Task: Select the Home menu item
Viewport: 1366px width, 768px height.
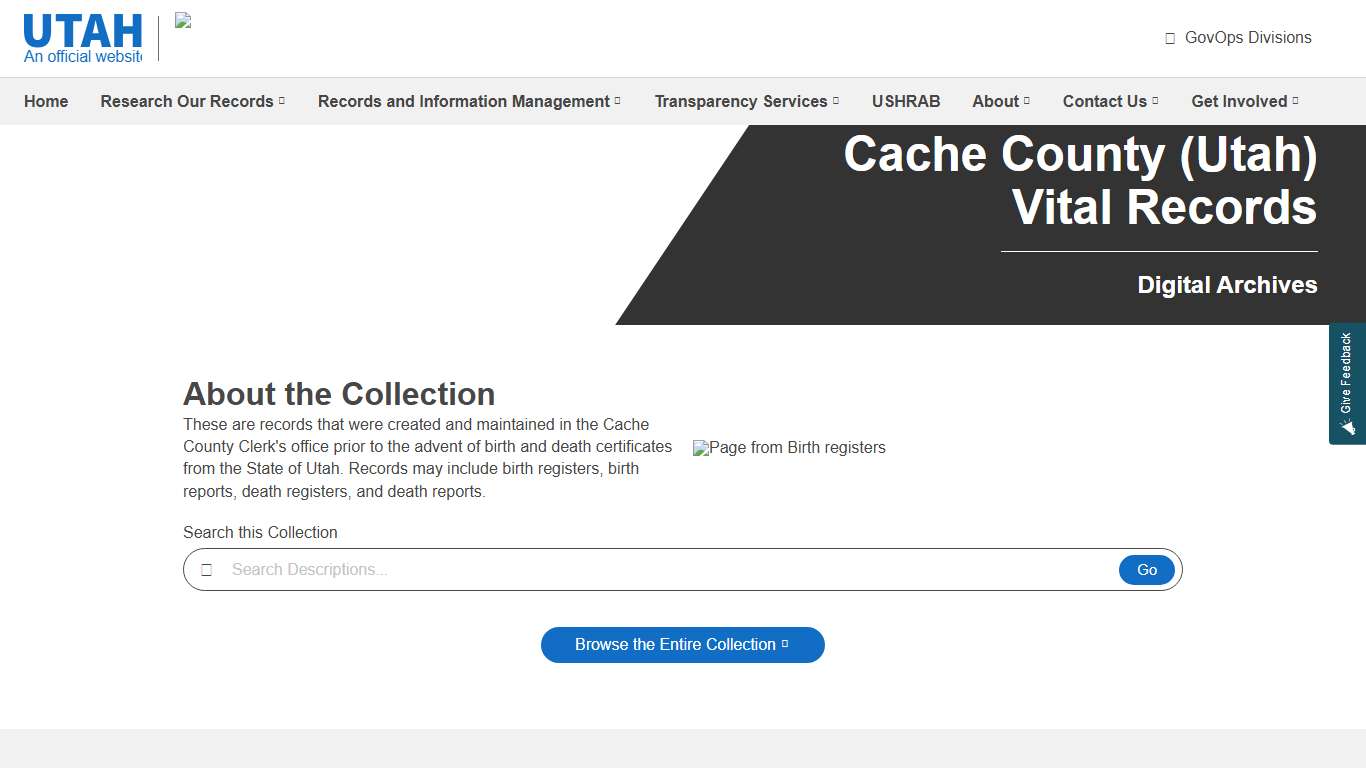Action: pyautogui.click(x=46, y=101)
